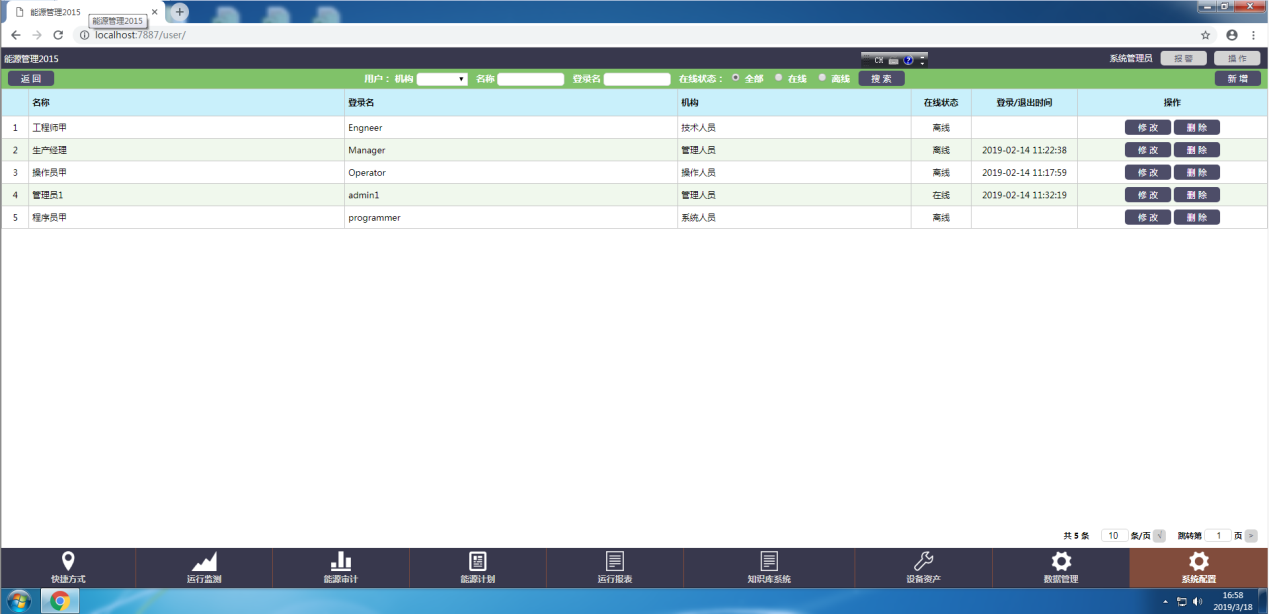
Task: Open the CH input language bar options
Action: tap(922, 62)
